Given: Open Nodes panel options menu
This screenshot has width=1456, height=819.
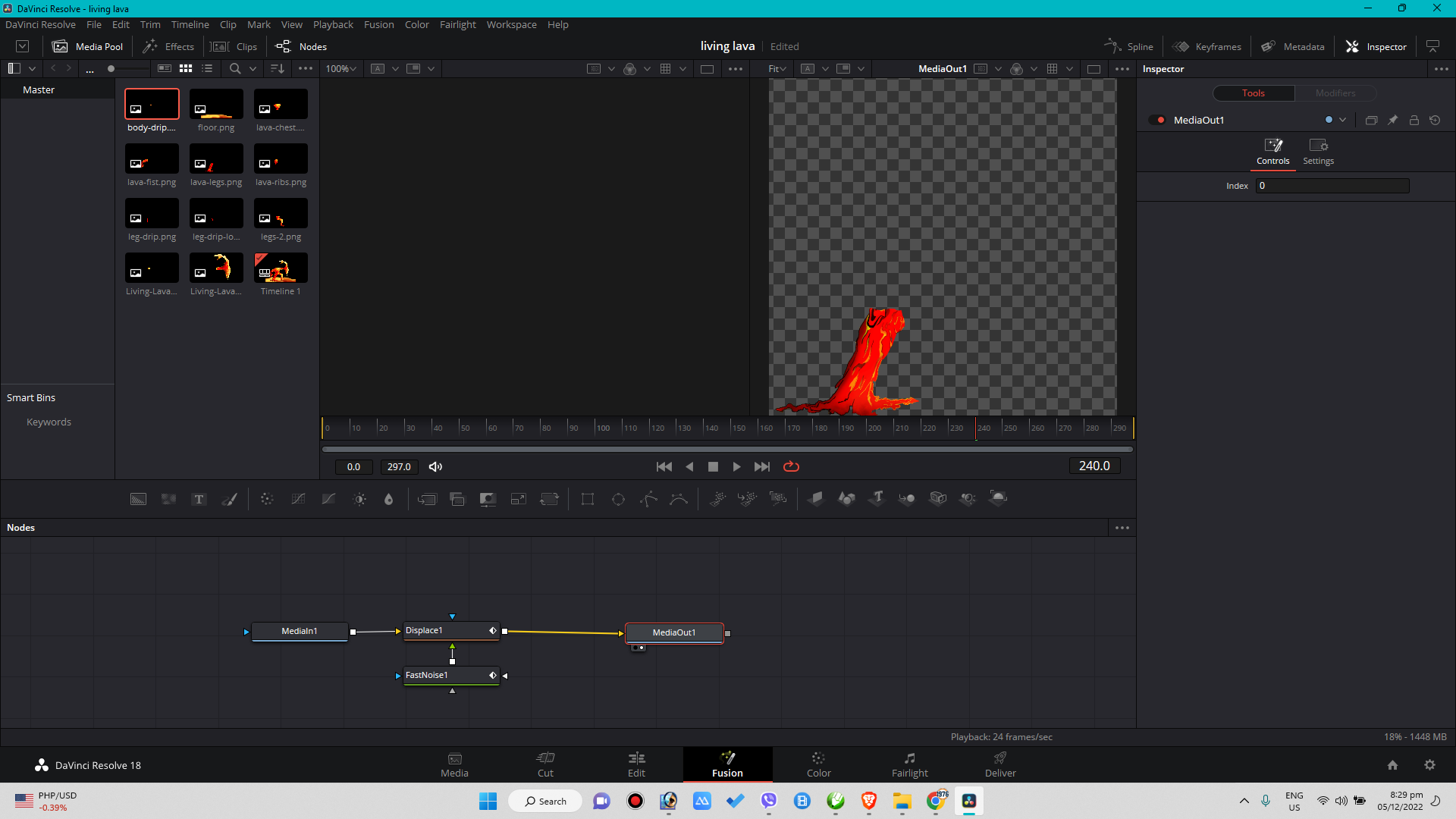Looking at the screenshot, I should [1122, 528].
